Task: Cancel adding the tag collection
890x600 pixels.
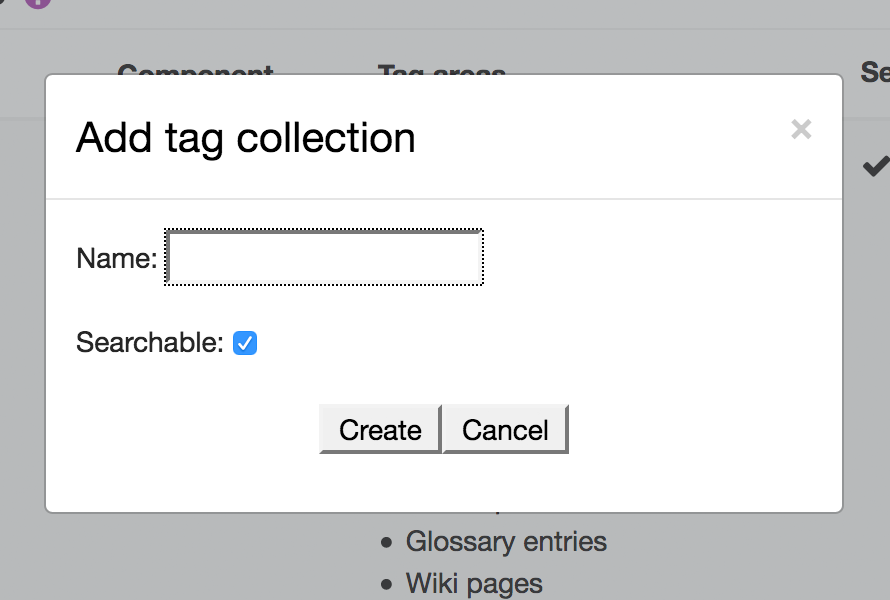Action: point(505,429)
